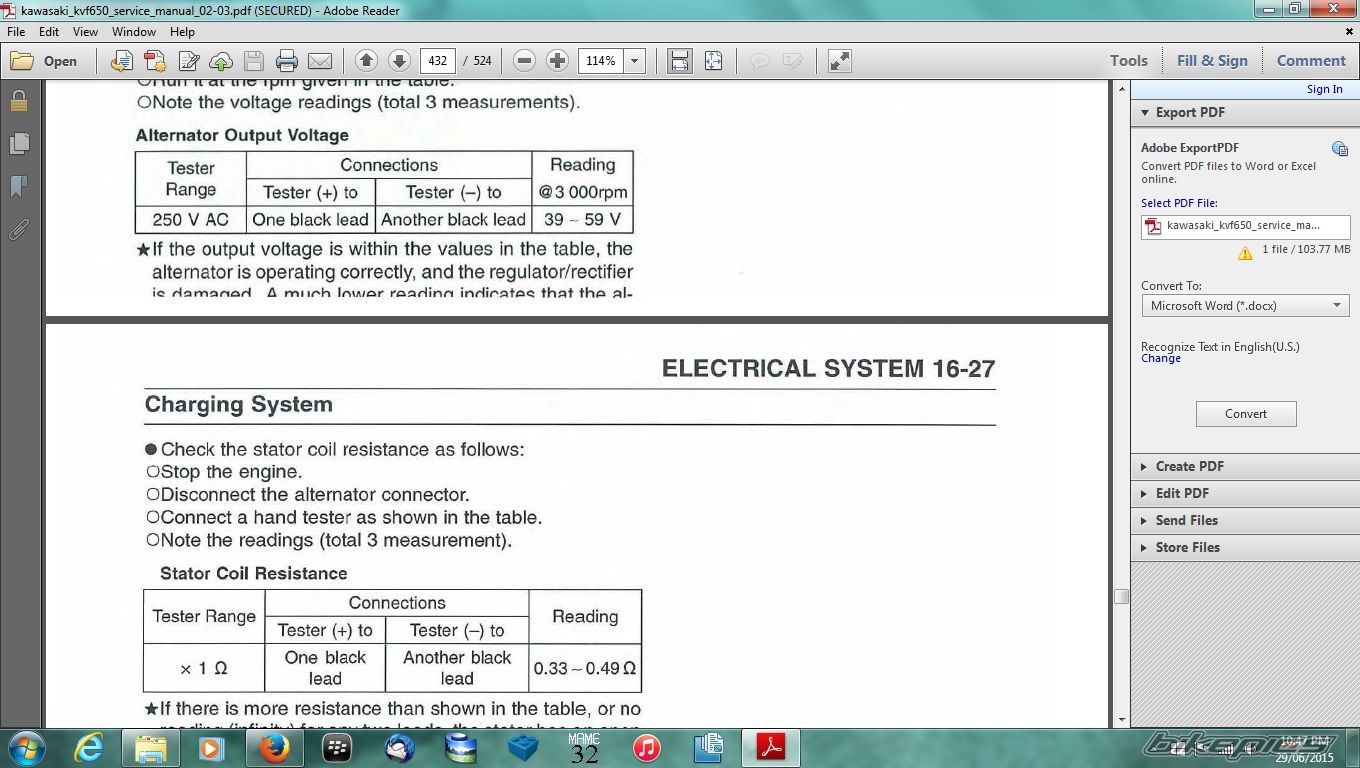This screenshot has width=1360, height=768.
Task: Click the scroll up arrow of the document scrollbar
Action: click(1121, 89)
